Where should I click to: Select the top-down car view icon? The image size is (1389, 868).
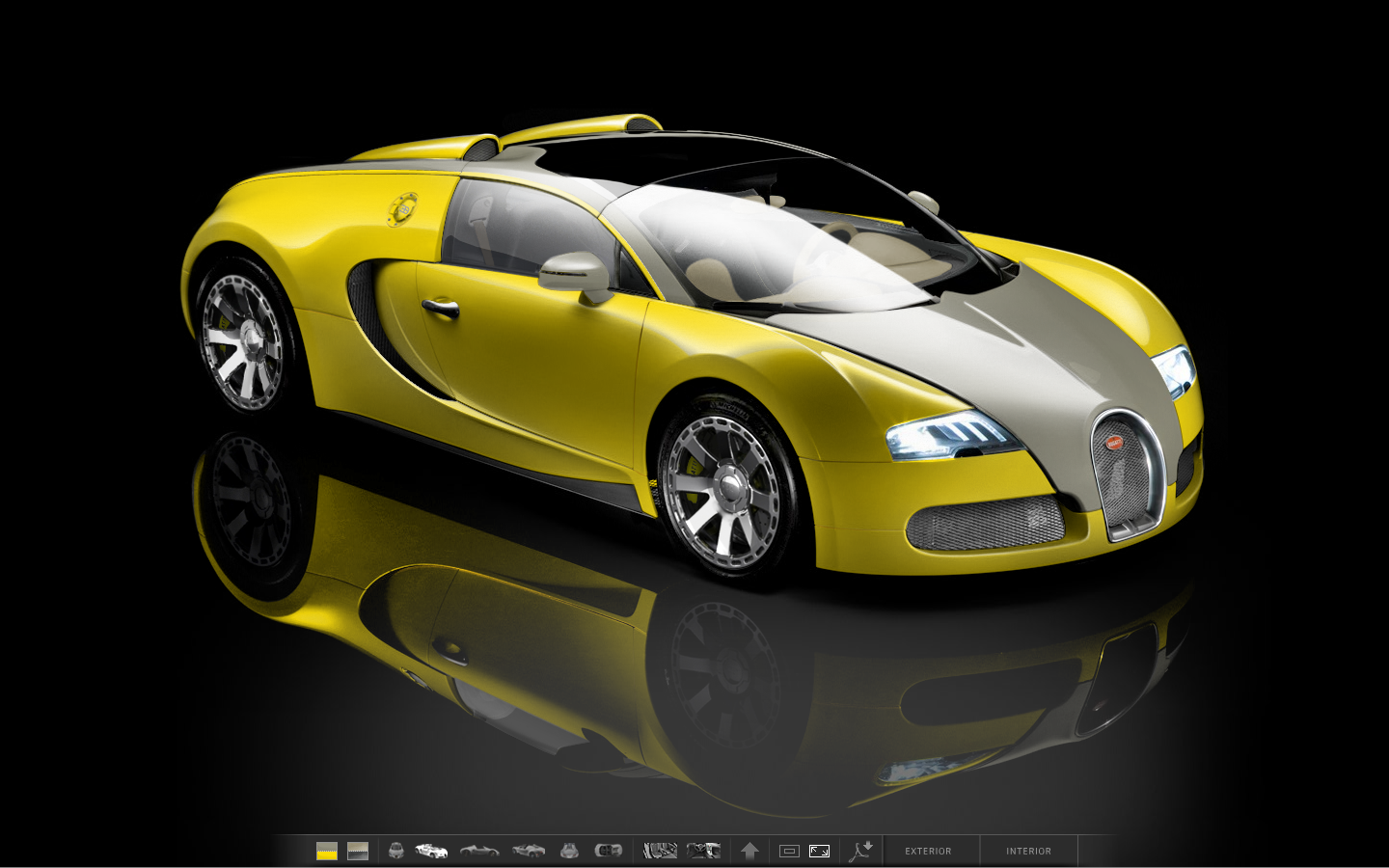coord(609,851)
